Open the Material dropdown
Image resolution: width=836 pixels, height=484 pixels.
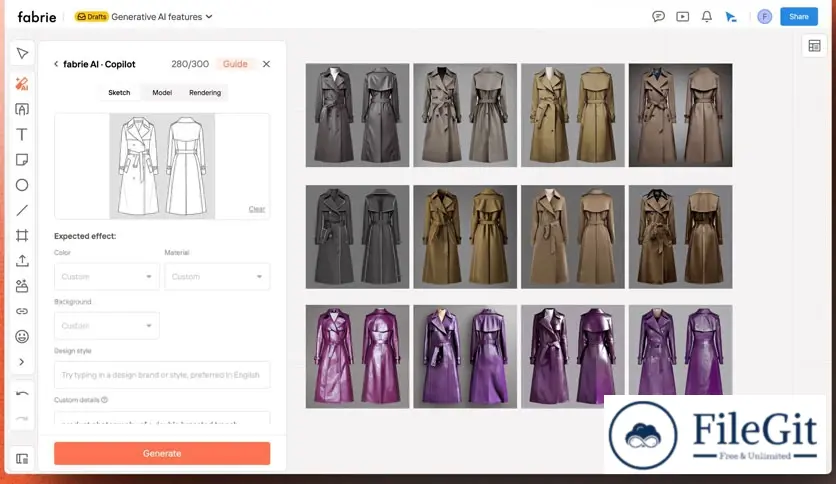pyautogui.click(x=217, y=277)
